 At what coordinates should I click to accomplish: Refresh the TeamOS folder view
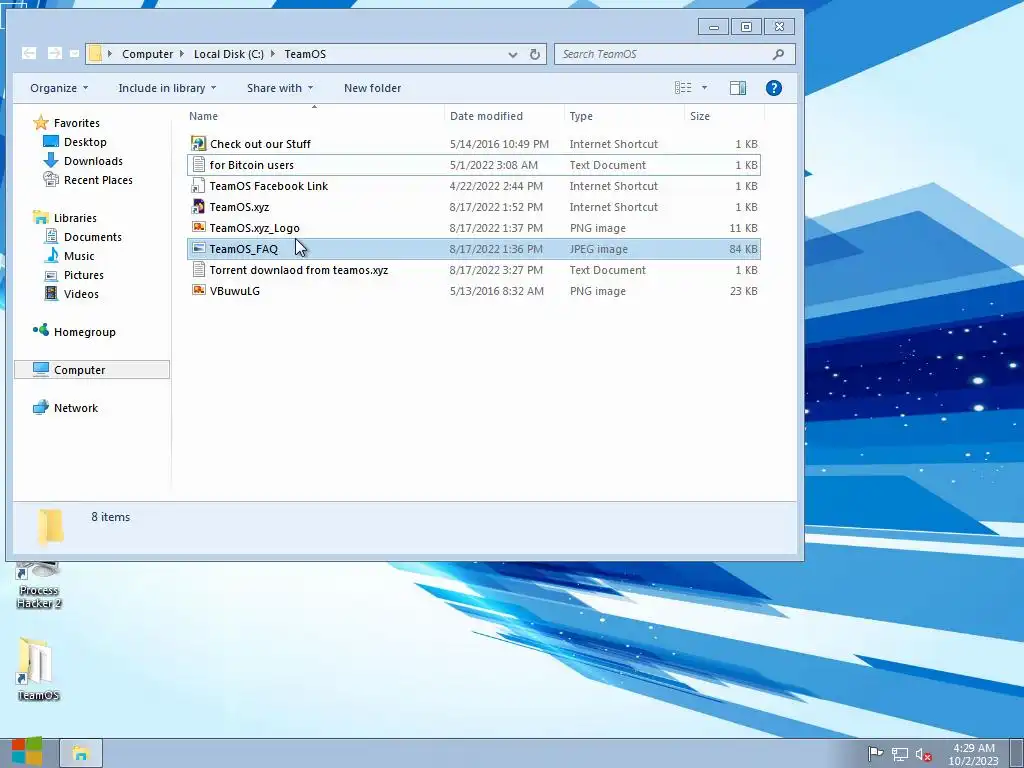(x=535, y=54)
